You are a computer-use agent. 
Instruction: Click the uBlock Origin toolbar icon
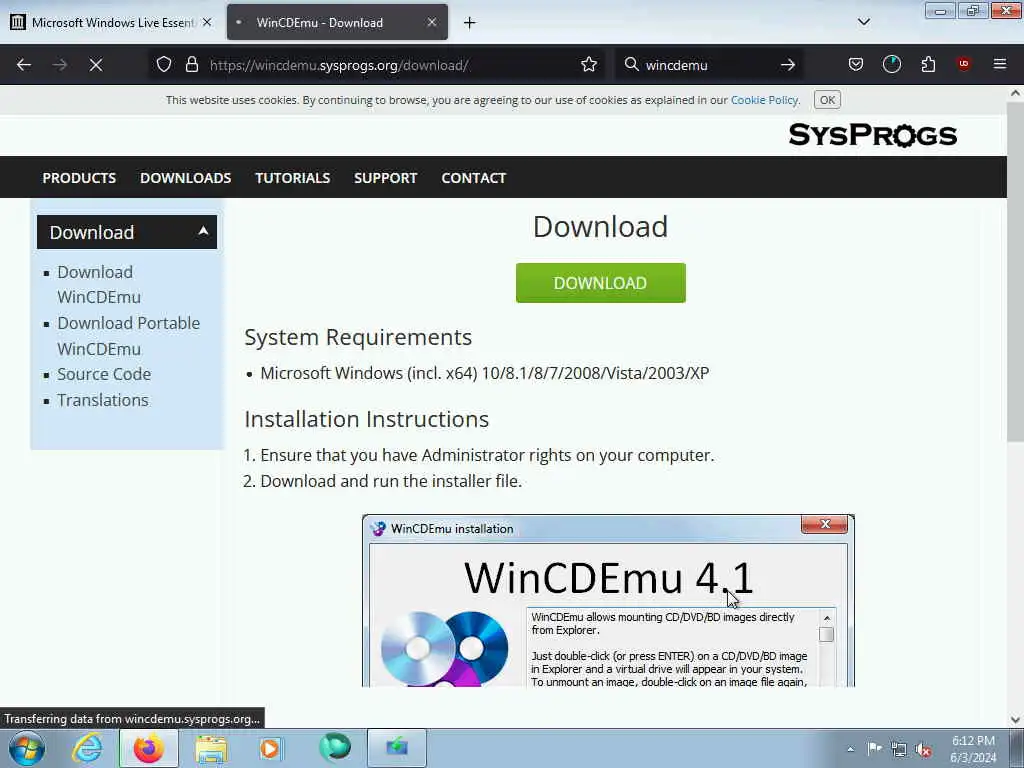tap(964, 64)
